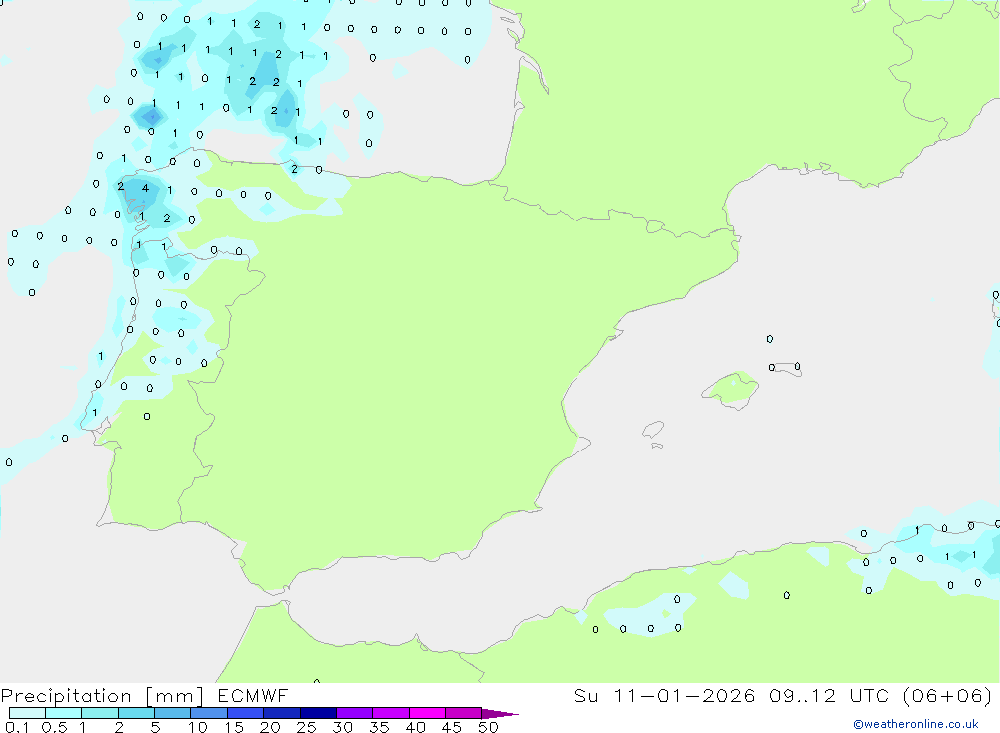
Task: Click the '09..12 UTC' time range text
Action: click(x=829, y=695)
